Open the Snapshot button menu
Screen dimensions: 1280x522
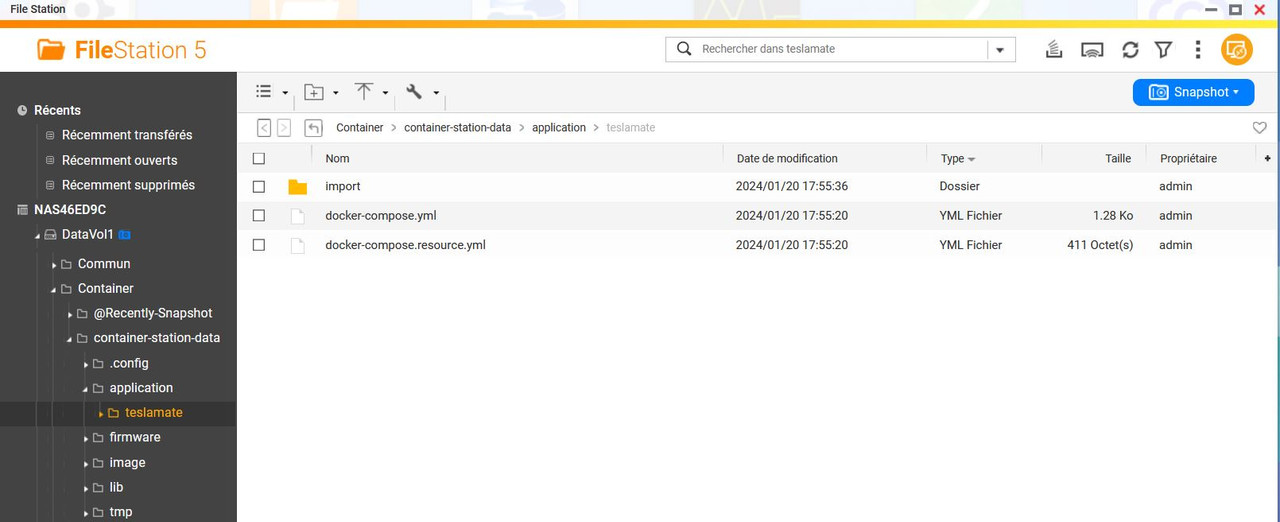coord(1193,92)
